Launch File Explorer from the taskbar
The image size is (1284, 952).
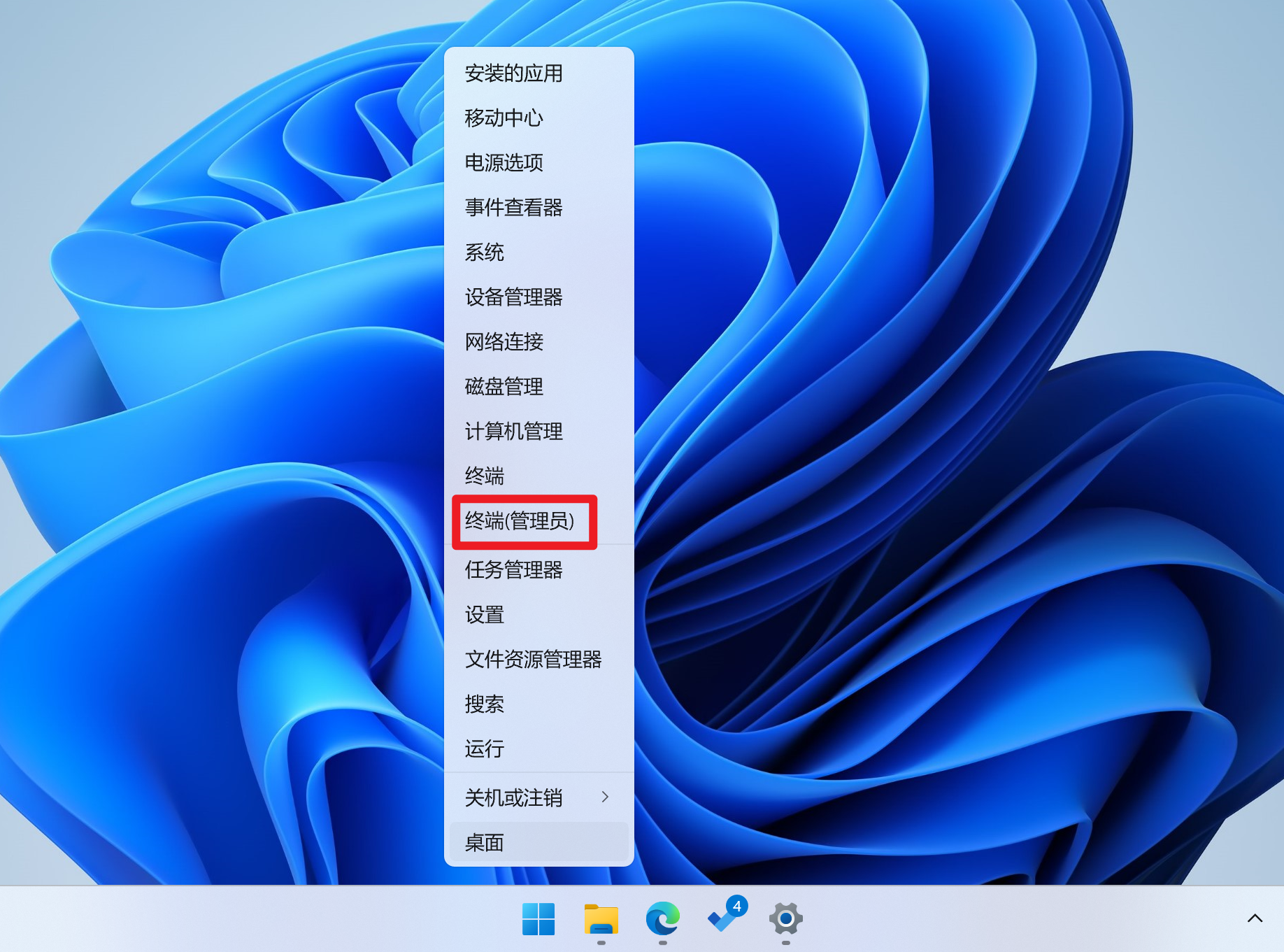(599, 920)
